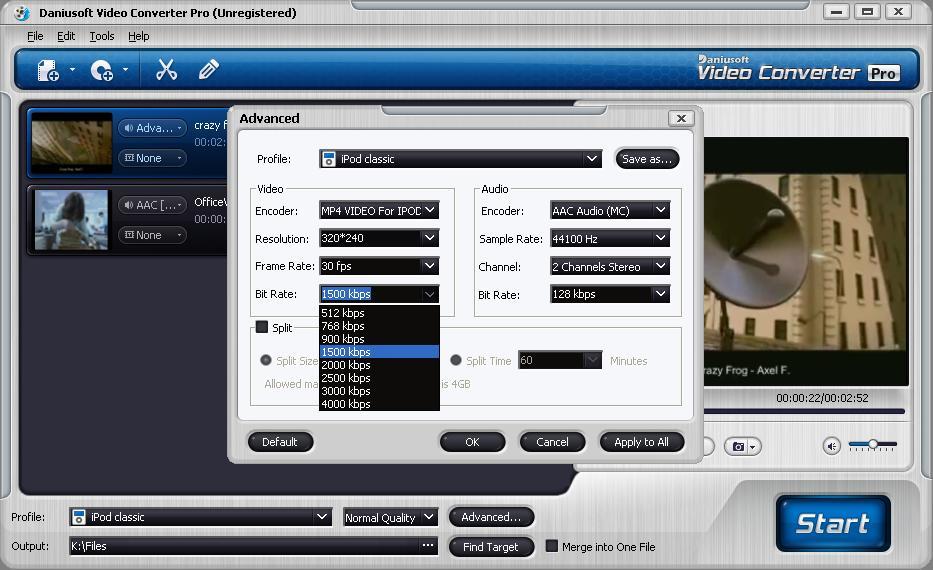Select the Split Time radio button
Viewport: 933px width, 570px height.
click(x=456, y=361)
